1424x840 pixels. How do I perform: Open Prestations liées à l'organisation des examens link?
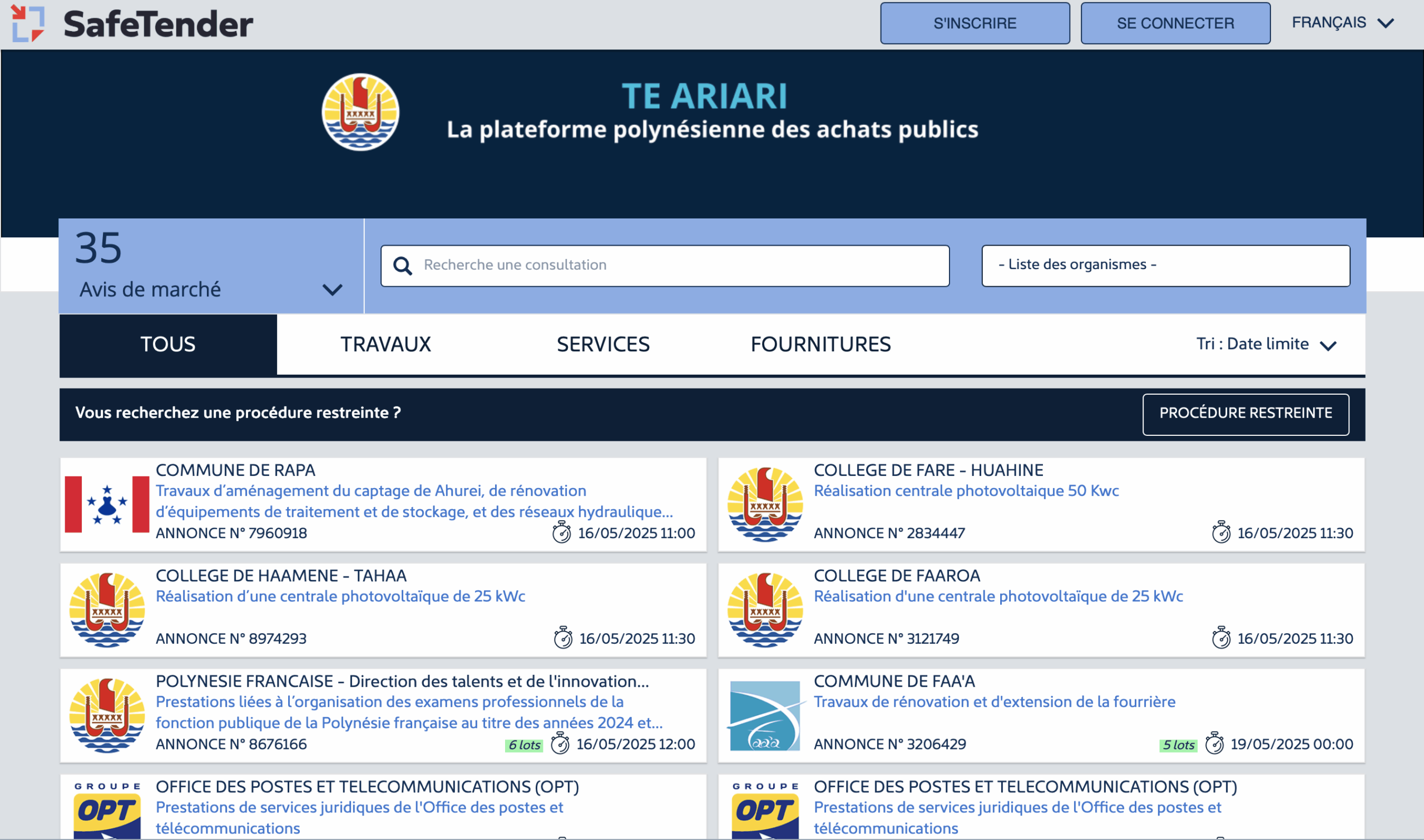coord(409,712)
